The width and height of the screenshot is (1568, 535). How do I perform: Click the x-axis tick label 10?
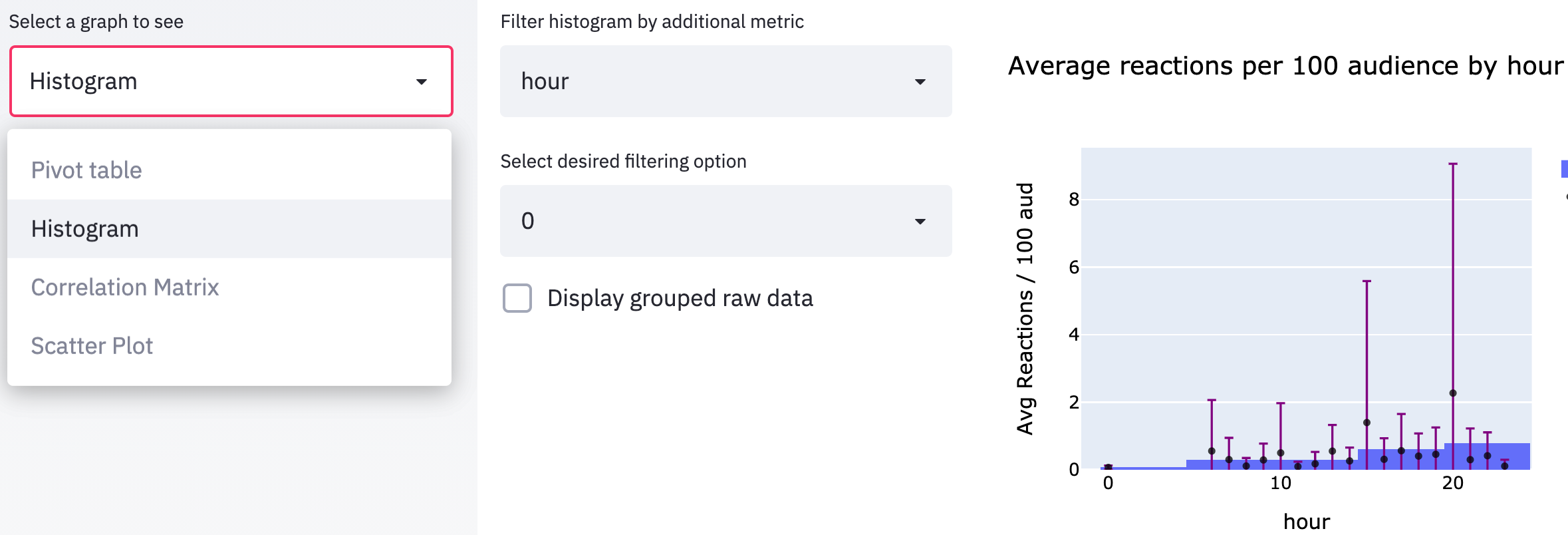tap(1281, 483)
